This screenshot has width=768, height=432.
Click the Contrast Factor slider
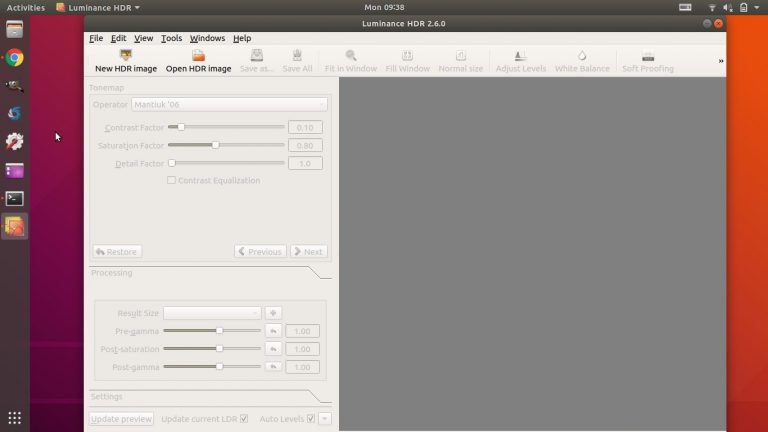[226, 127]
